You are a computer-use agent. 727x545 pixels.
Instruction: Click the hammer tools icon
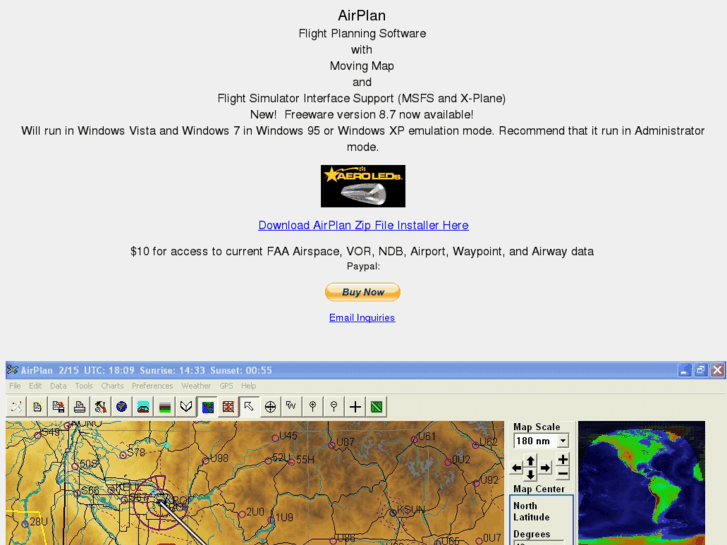[101, 407]
